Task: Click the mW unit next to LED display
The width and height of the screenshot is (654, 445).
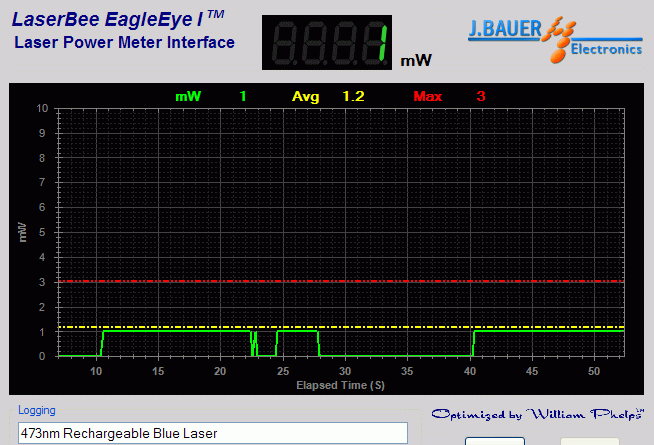Action: pos(416,60)
